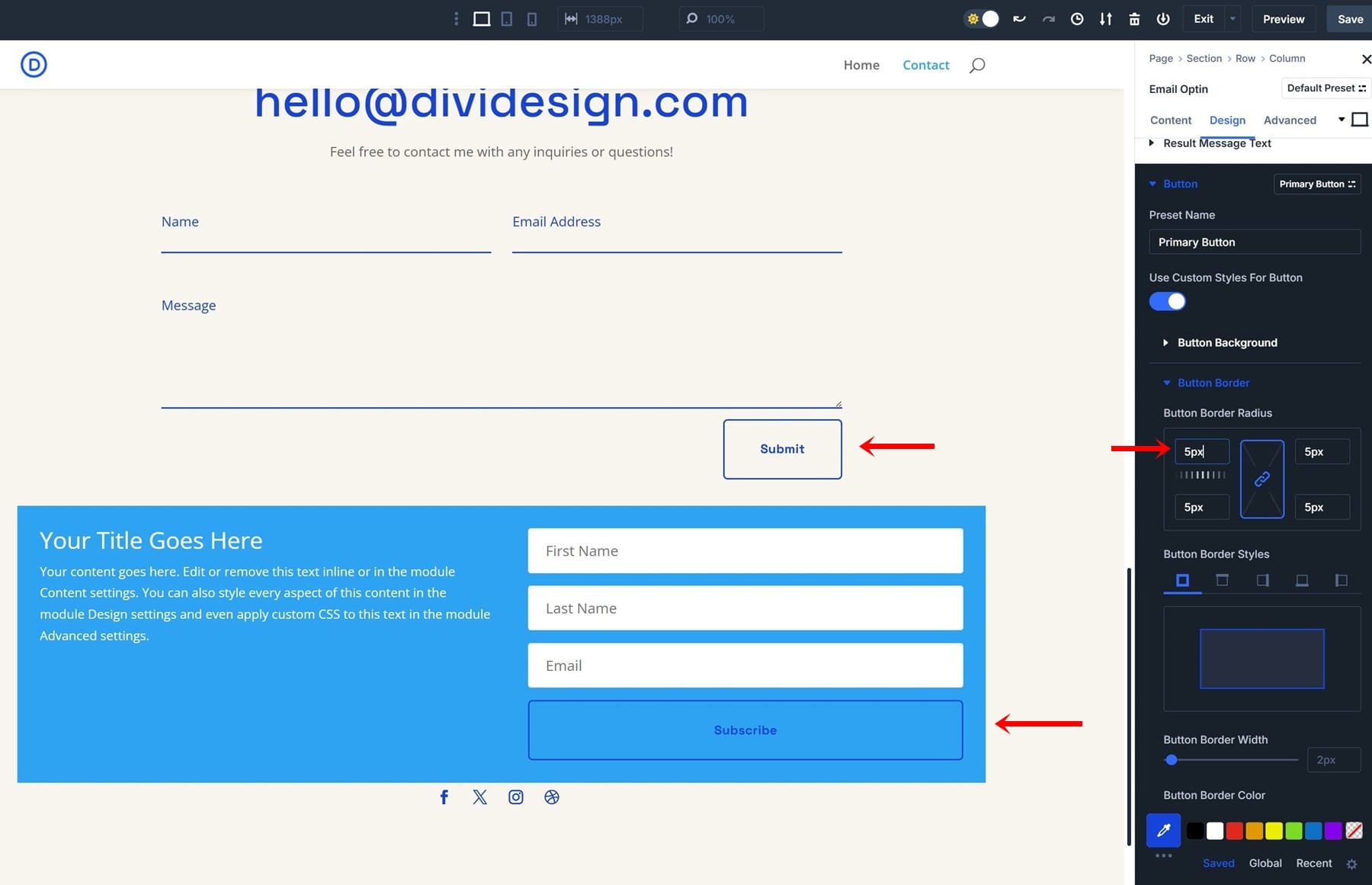
Task: Pick the red border color swatch
Action: tap(1234, 830)
